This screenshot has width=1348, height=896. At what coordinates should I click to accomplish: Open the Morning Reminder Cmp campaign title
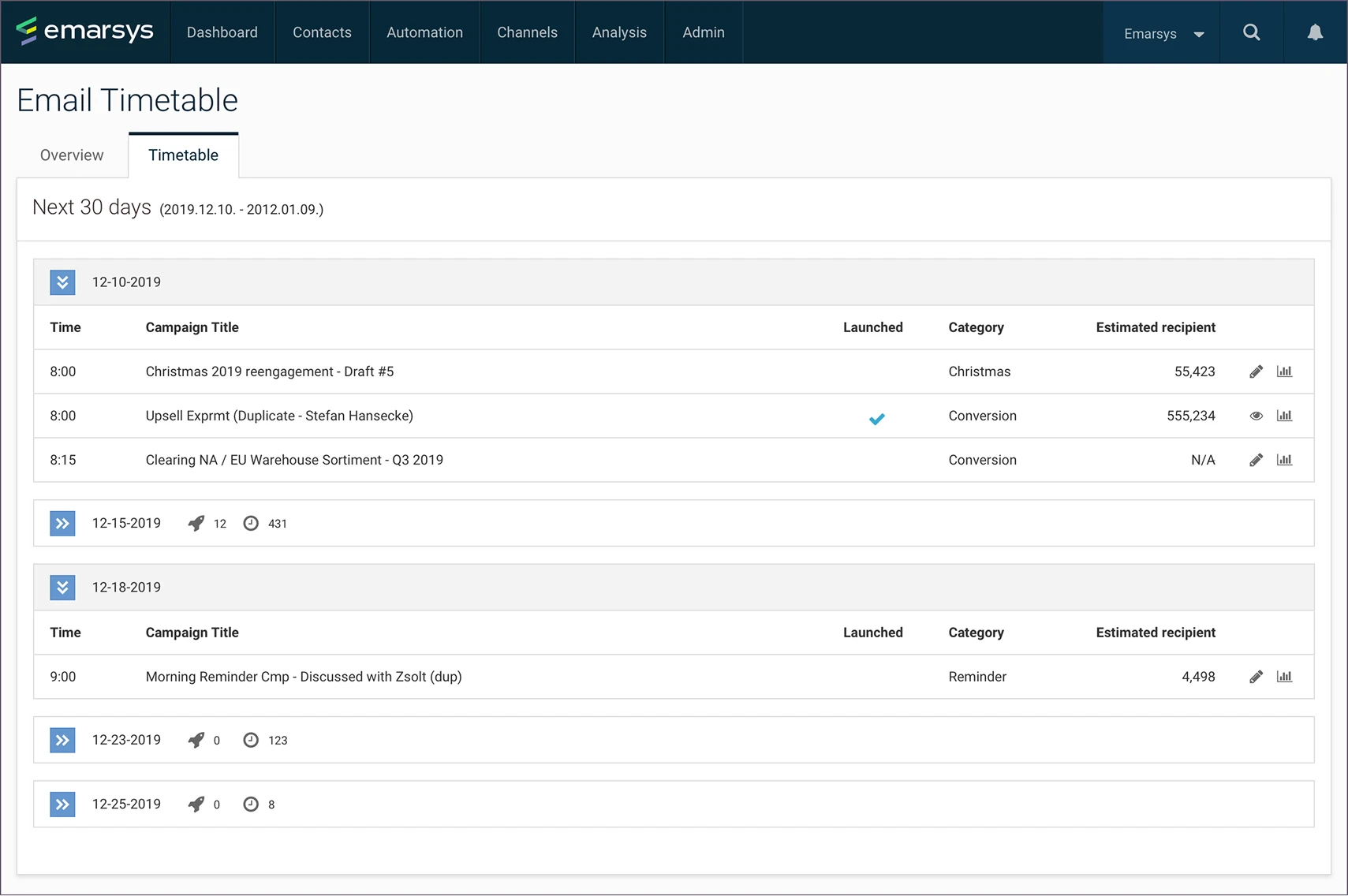(304, 677)
